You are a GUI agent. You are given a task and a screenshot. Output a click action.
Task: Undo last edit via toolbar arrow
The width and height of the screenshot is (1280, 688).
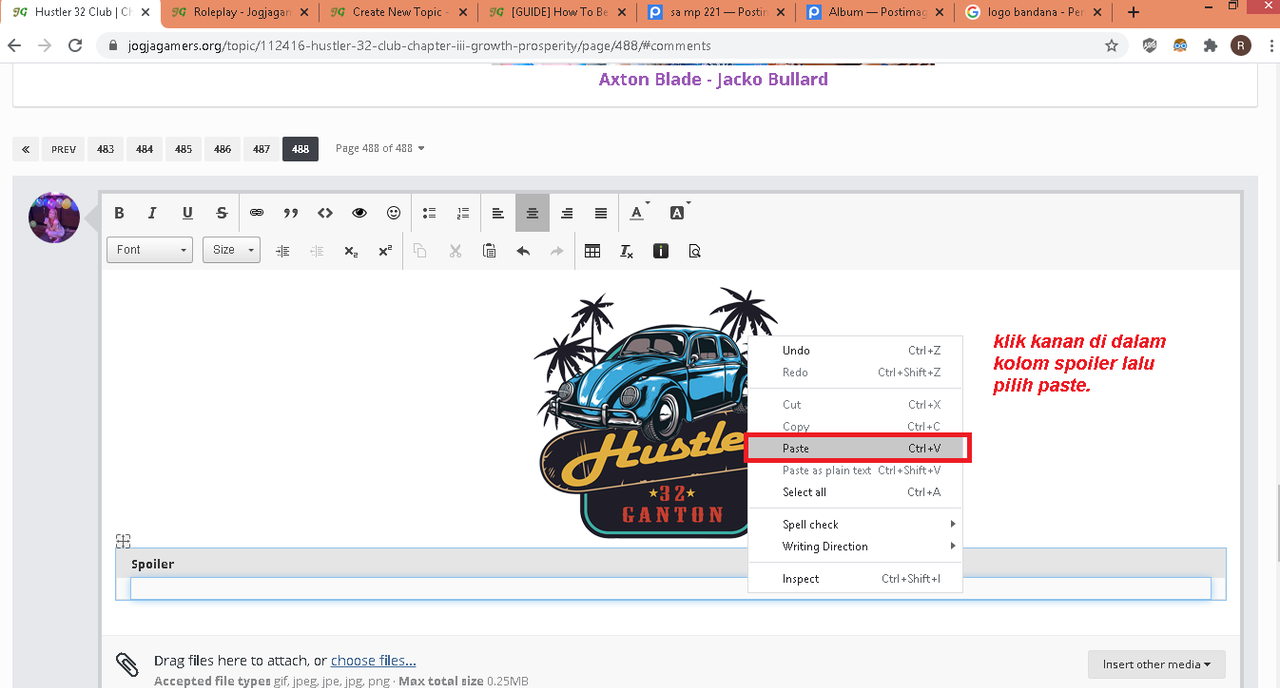pos(523,251)
